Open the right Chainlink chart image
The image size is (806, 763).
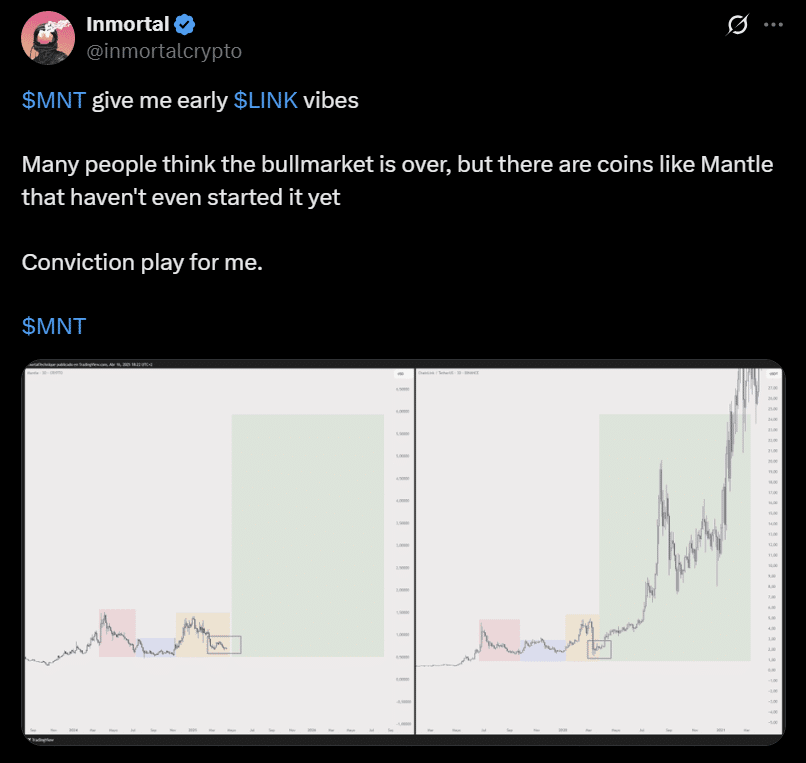pyautogui.click(x=599, y=551)
